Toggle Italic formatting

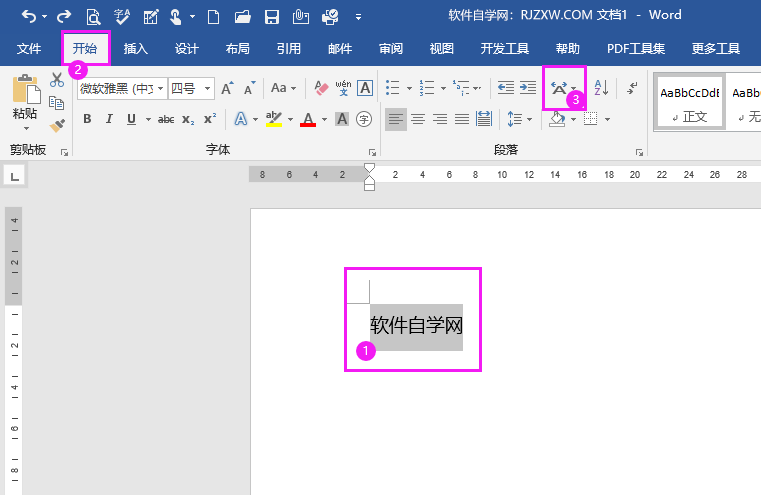(x=109, y=119)
